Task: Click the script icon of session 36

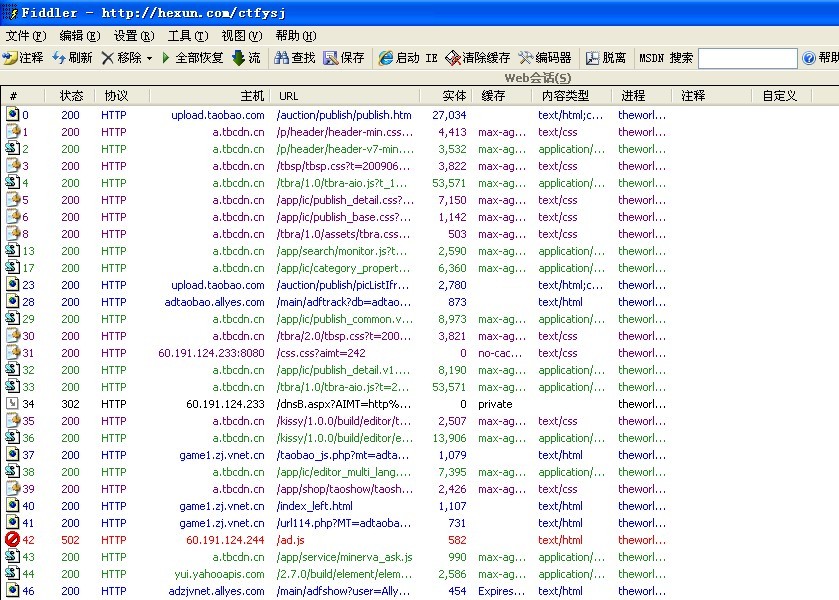Action: pos(12,437)
